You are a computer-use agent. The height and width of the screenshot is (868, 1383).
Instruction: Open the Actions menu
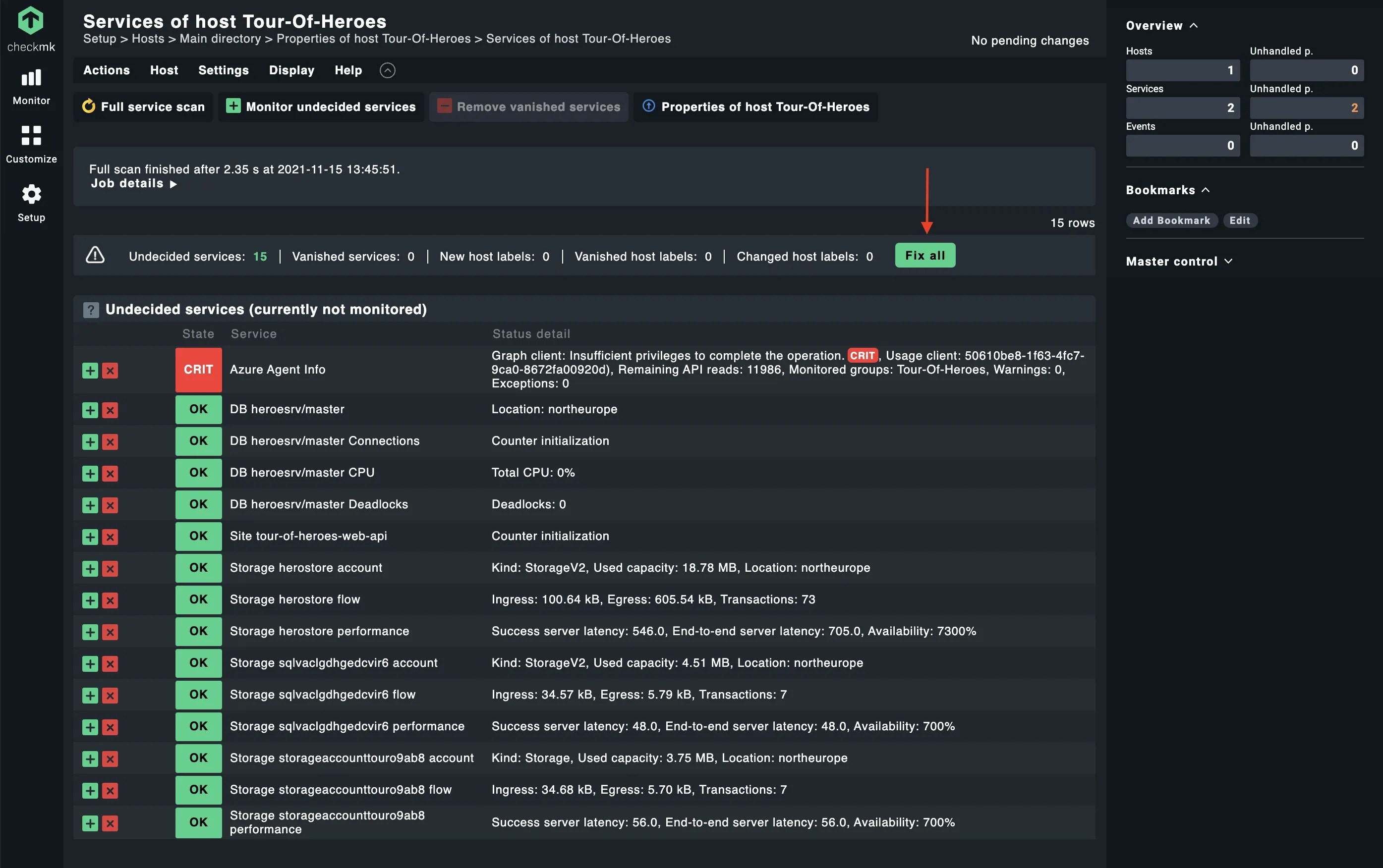[x=106, y=70]
